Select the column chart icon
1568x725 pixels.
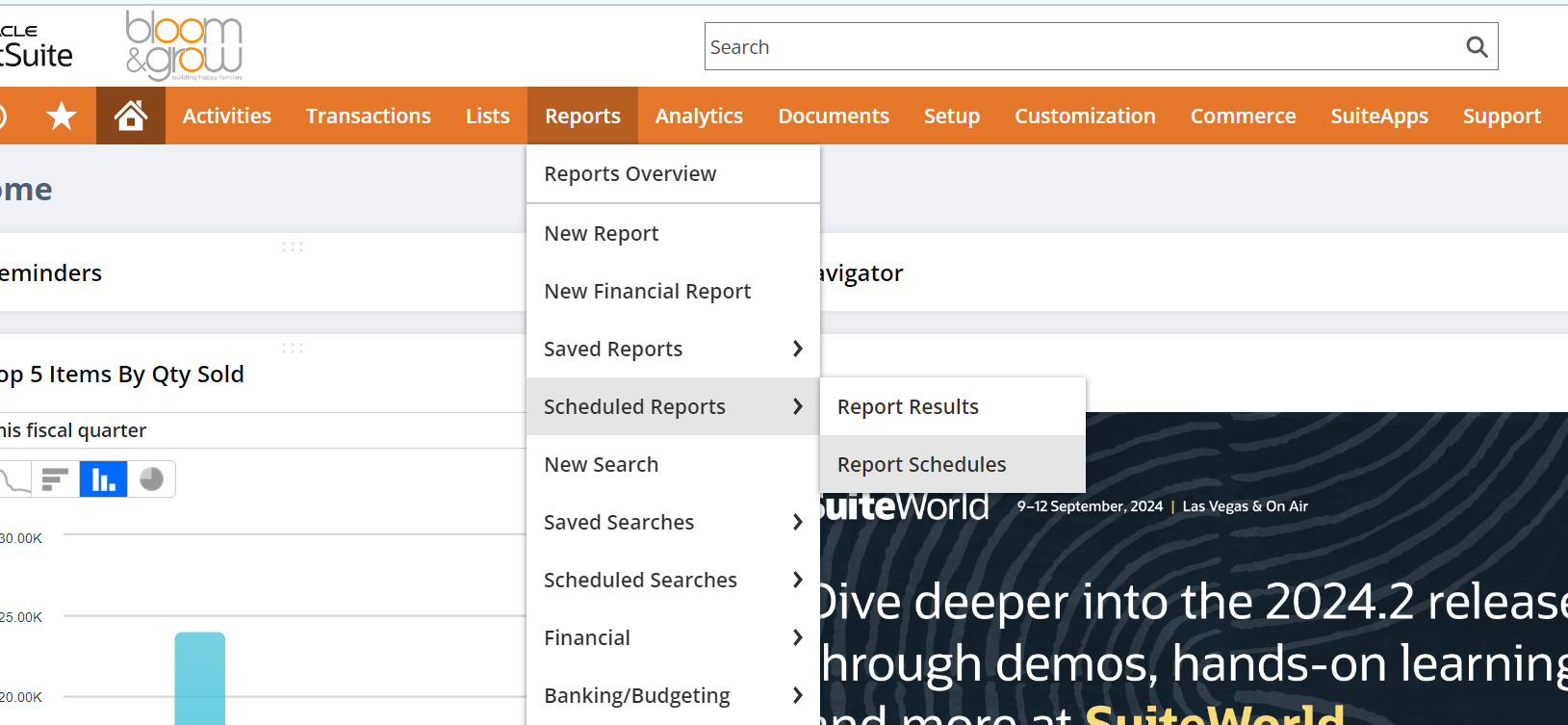(x=104, y=479)
